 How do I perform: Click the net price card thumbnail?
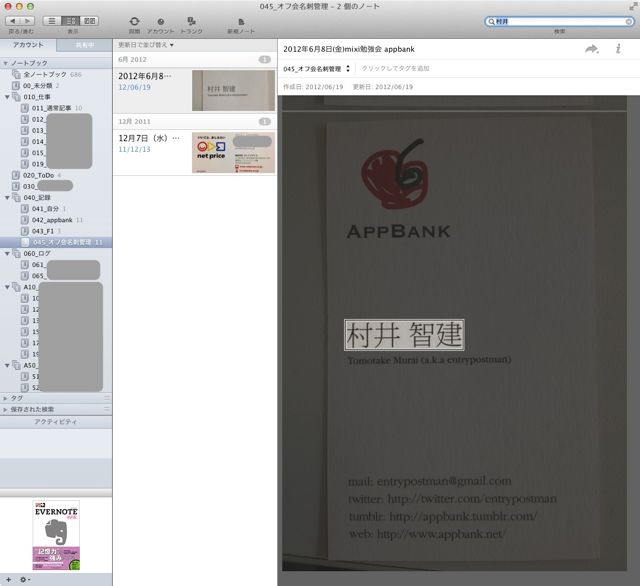tap(233, 153)
